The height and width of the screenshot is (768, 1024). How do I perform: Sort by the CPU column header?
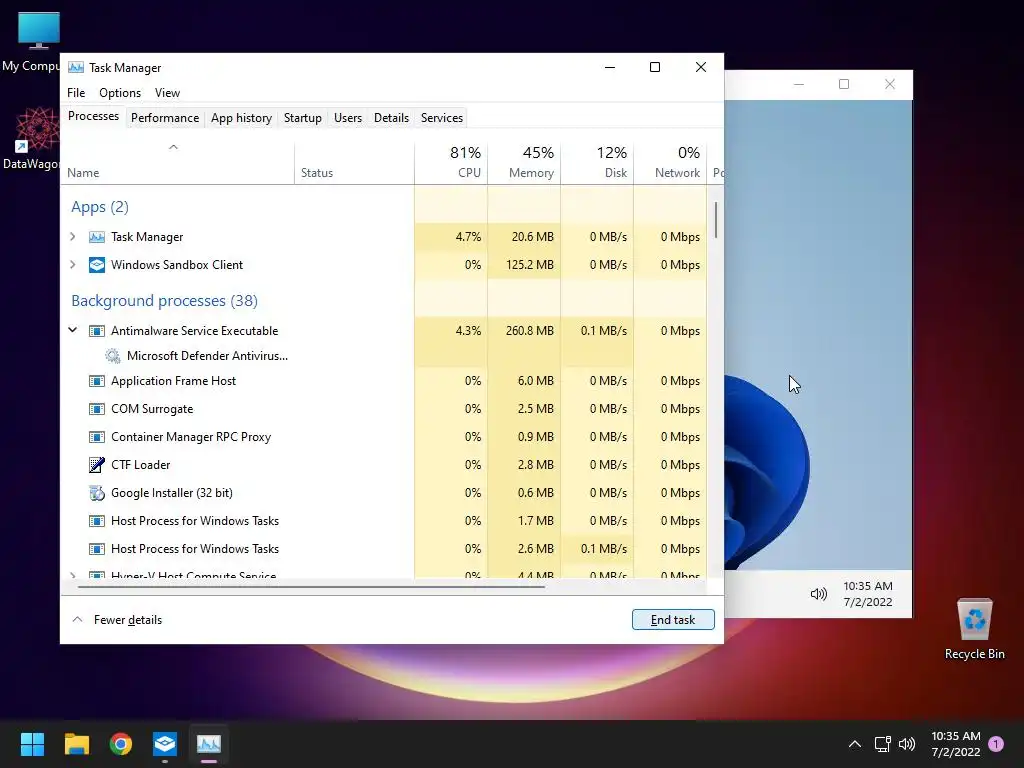click(x=451, y=163)
